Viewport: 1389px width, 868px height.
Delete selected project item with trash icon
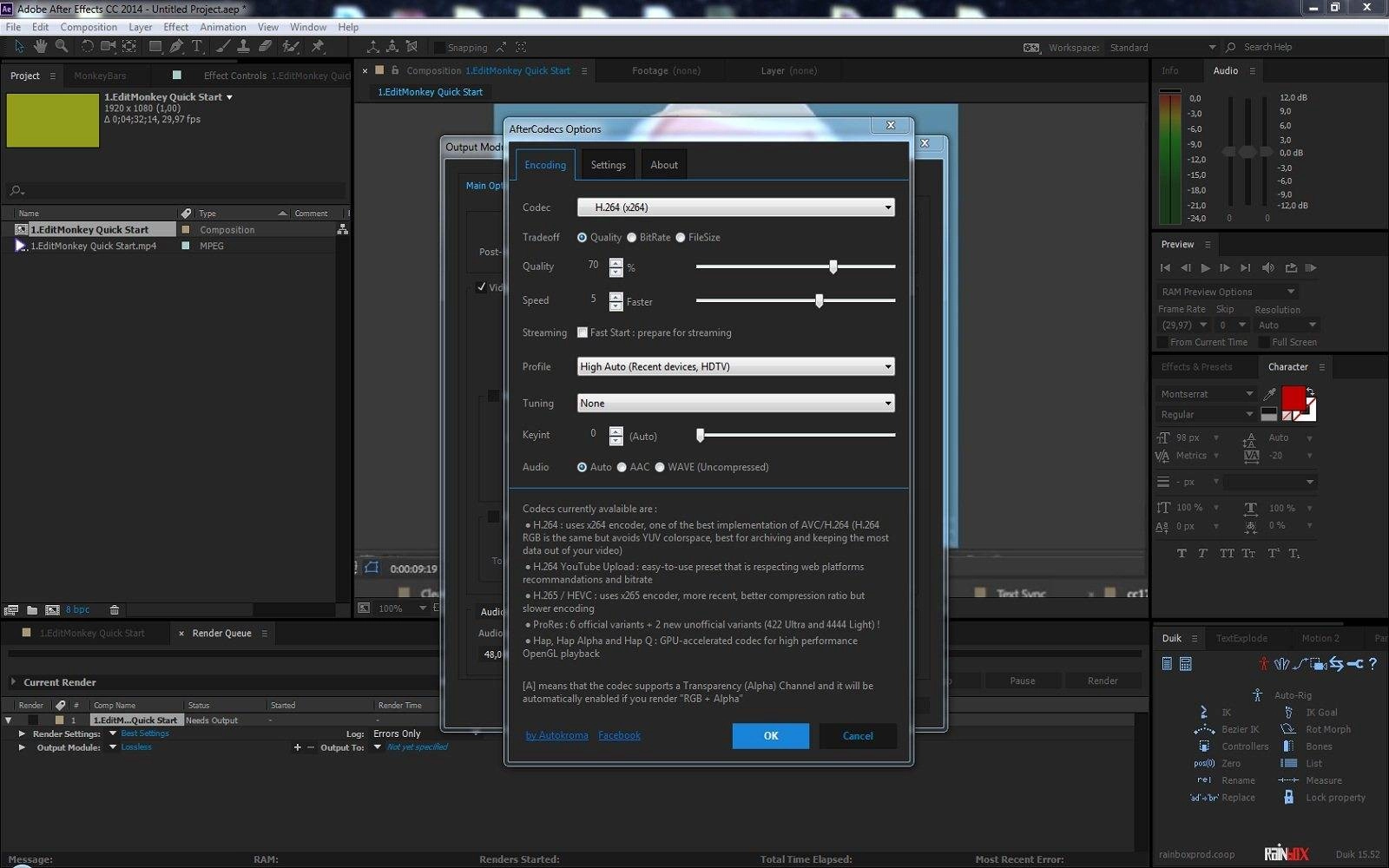click(114, 610)
